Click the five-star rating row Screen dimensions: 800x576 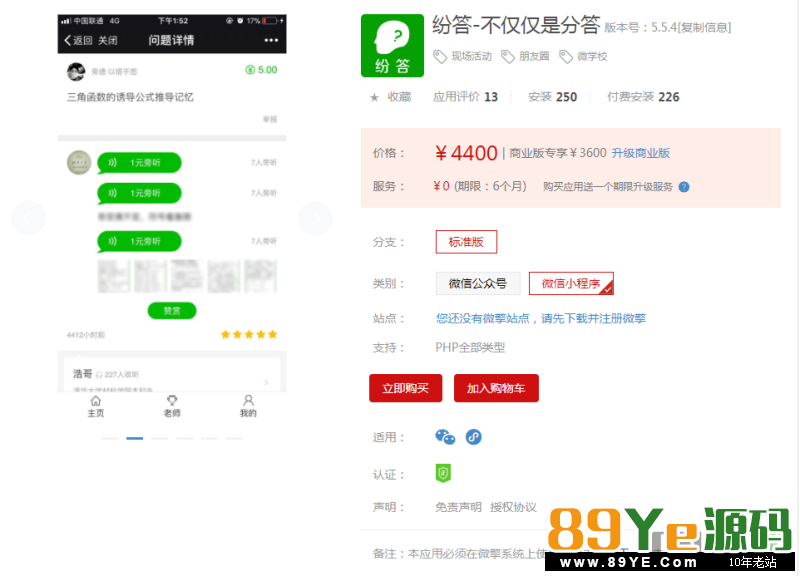(x=249, y=335)
